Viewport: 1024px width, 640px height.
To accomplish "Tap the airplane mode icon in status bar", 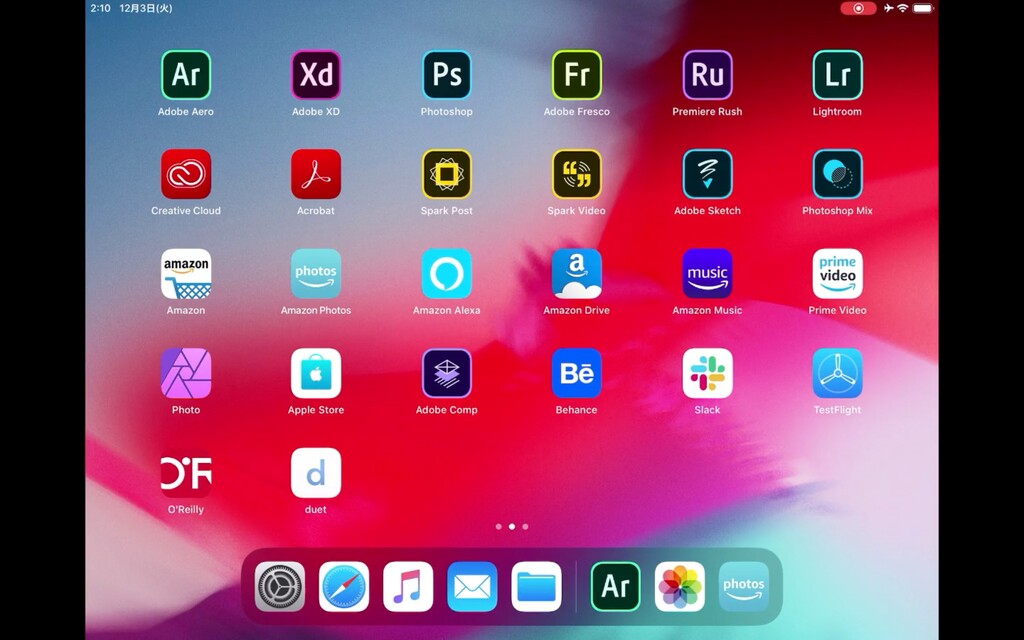I will click(x=888, y=8).
